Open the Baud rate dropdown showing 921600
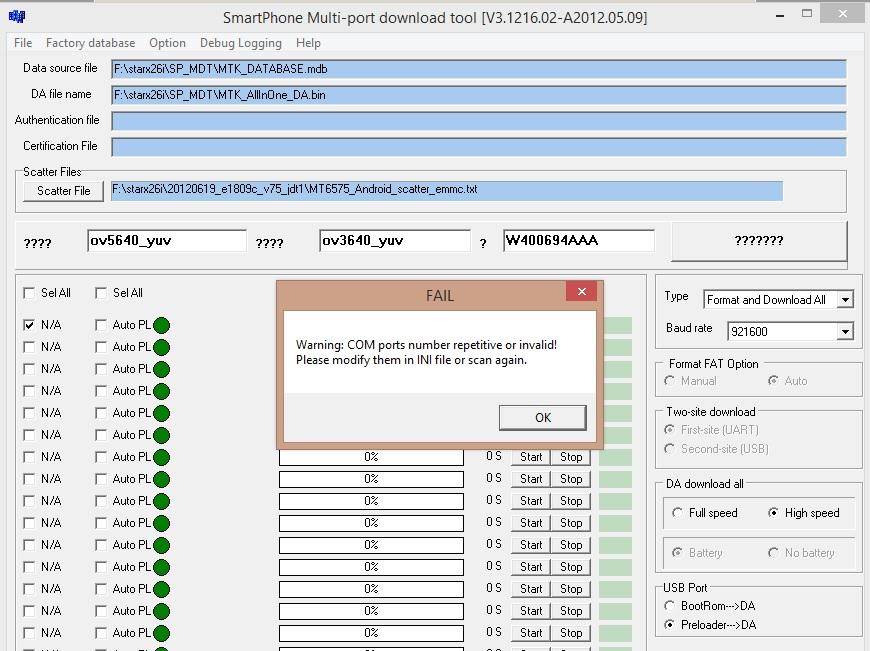 coord(845,331)
